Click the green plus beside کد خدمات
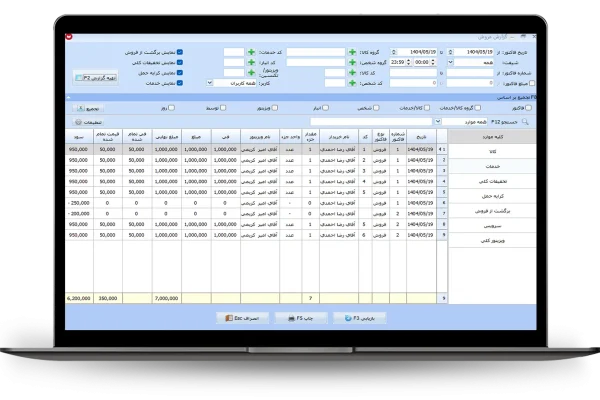This screenshot has height=400, width=600. pos(250,51)
